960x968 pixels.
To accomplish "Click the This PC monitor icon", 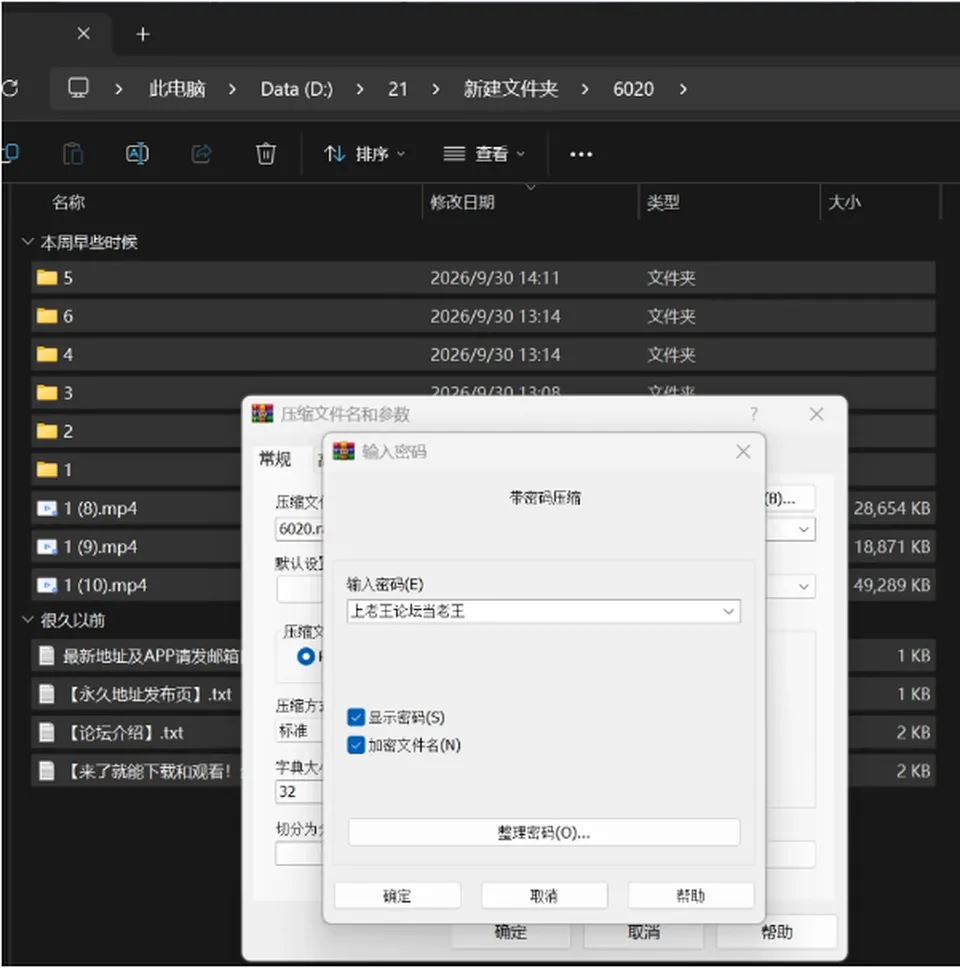I will pos(78,88).
